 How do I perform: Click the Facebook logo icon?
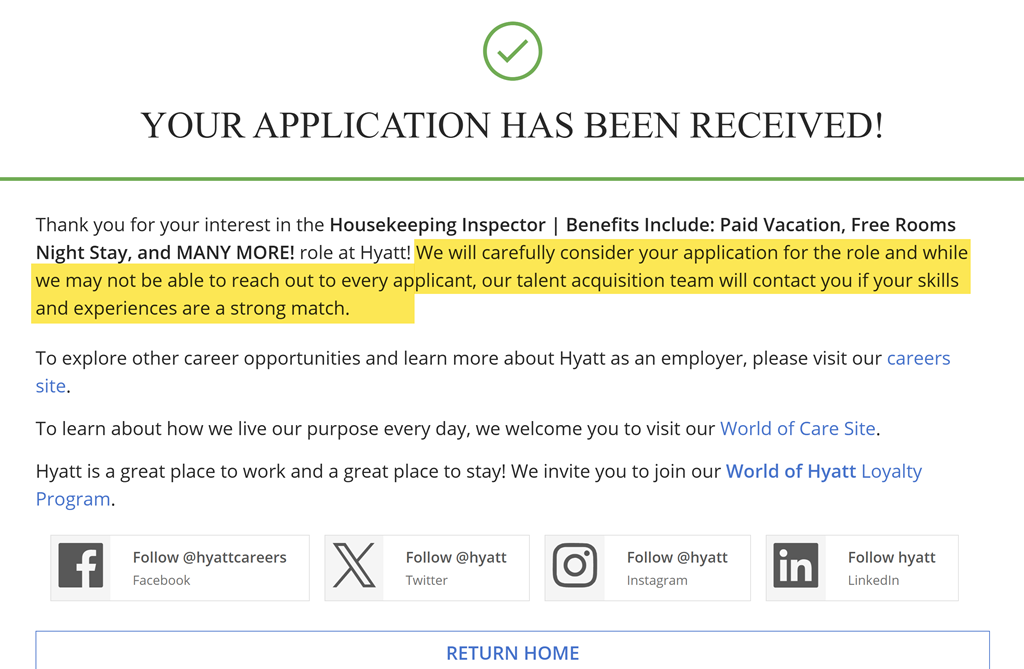pyautogui.click(x=81, y=567)
